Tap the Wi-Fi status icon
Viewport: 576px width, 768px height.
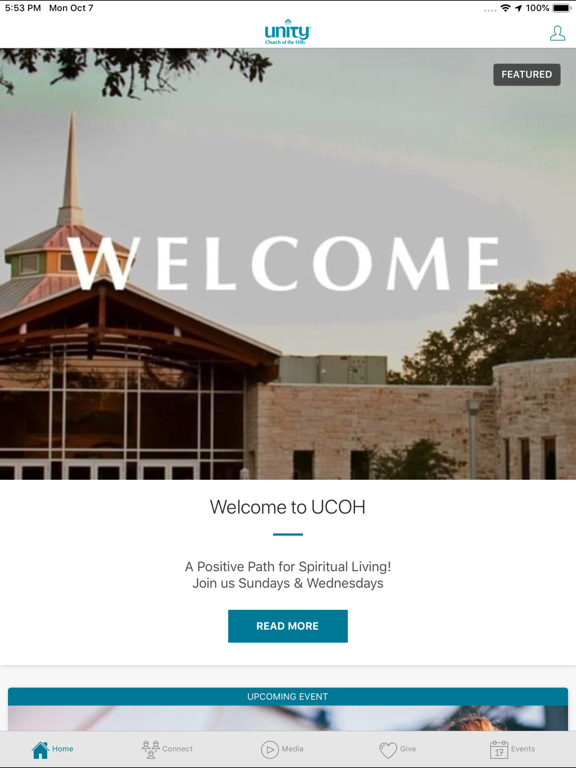point(505,8)
